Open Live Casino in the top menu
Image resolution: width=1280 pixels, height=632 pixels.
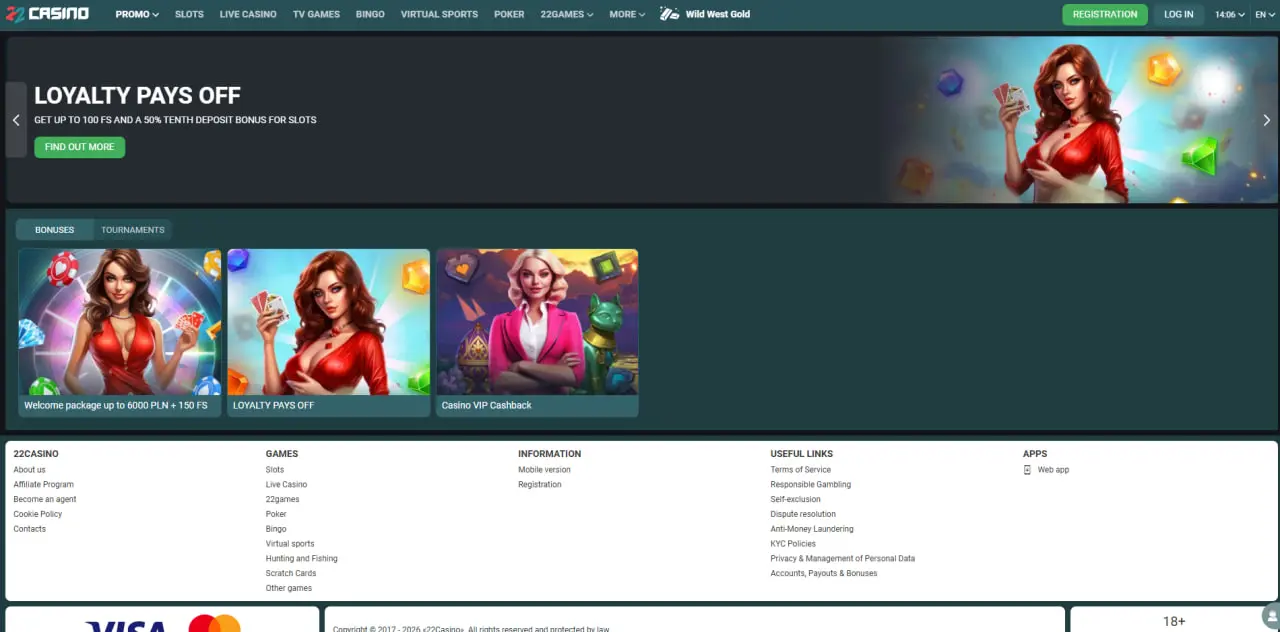(x=248, y=15)
